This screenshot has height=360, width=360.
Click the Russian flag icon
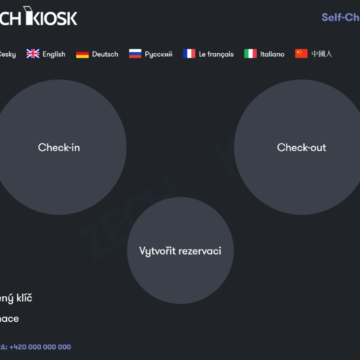(x=135, y=54)
